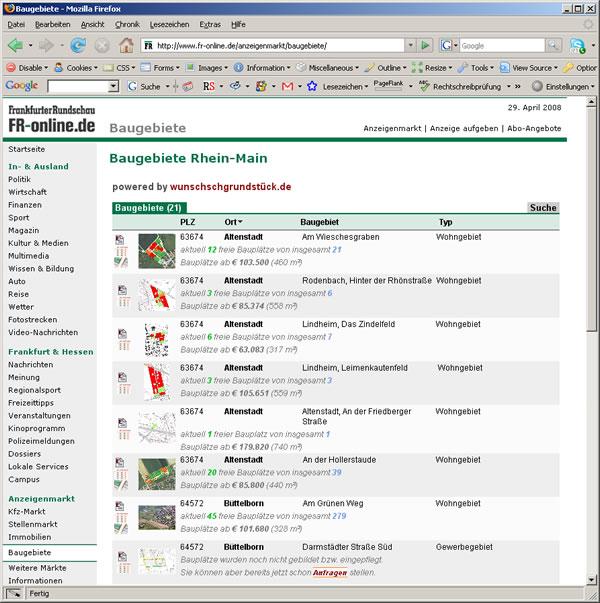Screen dimensions: 600x603
Task: Open the Chronik menu
Action: (x=127, y=25)
